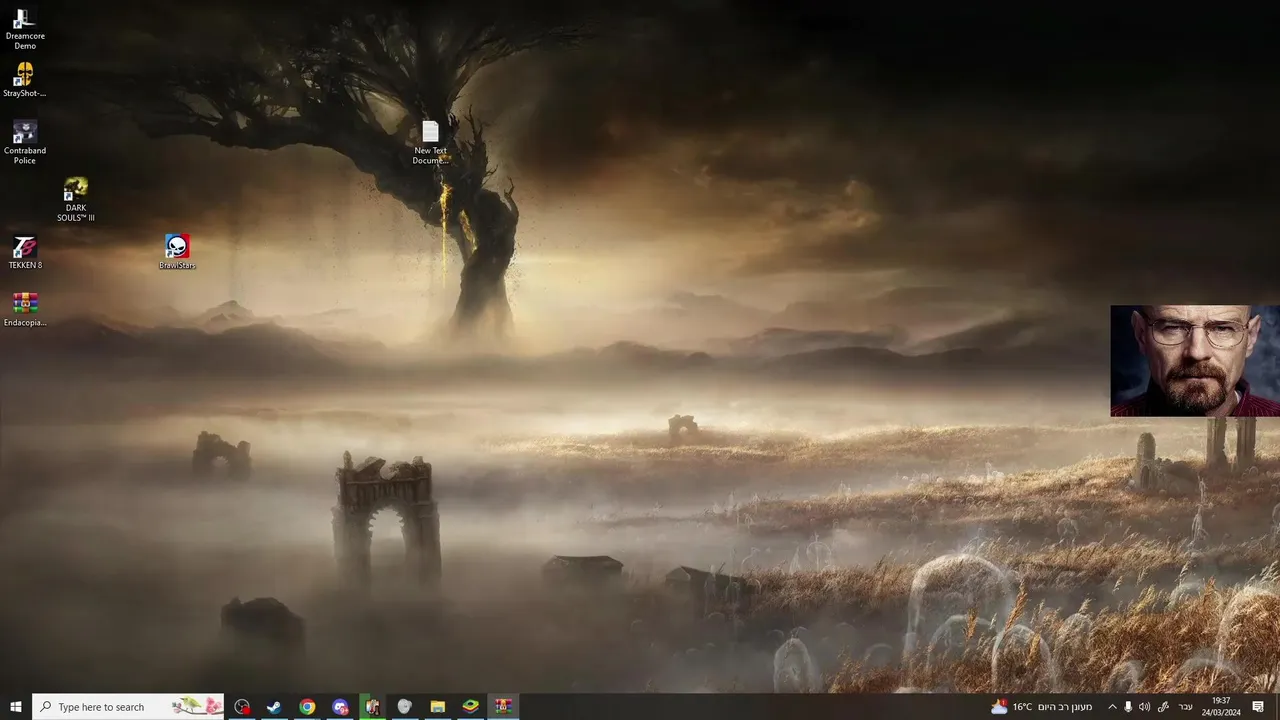Switch to WinRAR in the taskbar
The height and width of the screenshot is (720, 1280).
click(503, 707)
